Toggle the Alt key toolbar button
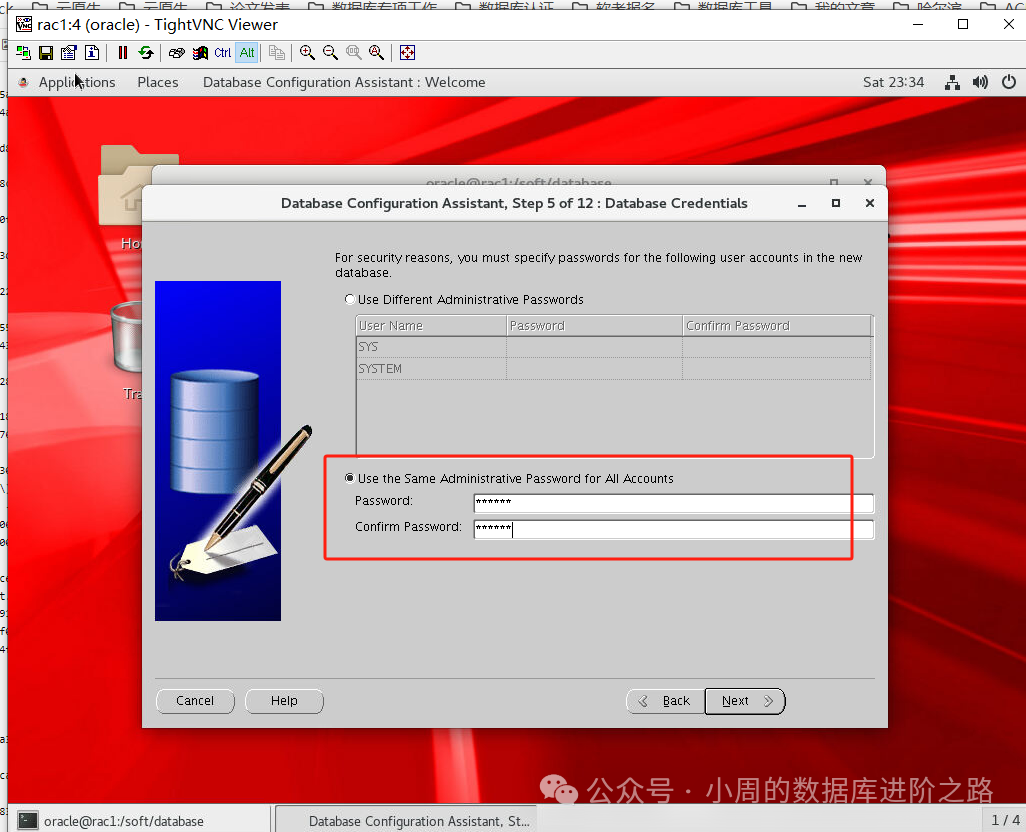 click(x=247, y=53)
